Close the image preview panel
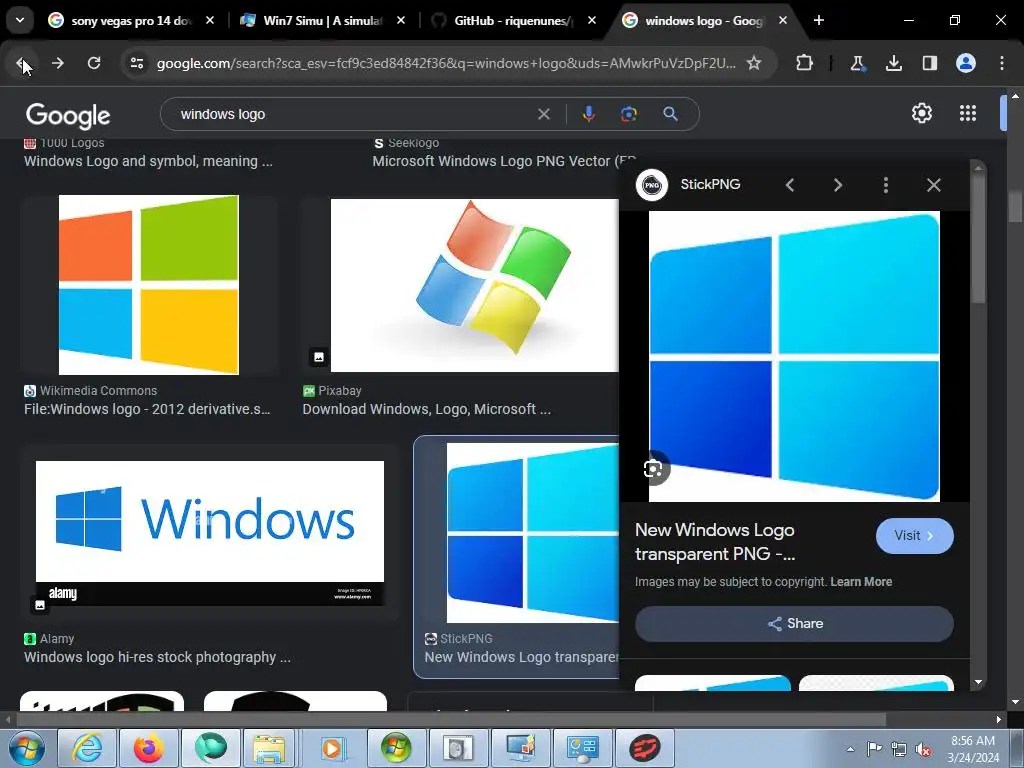 pyautogui.click(x=934, y=185)
